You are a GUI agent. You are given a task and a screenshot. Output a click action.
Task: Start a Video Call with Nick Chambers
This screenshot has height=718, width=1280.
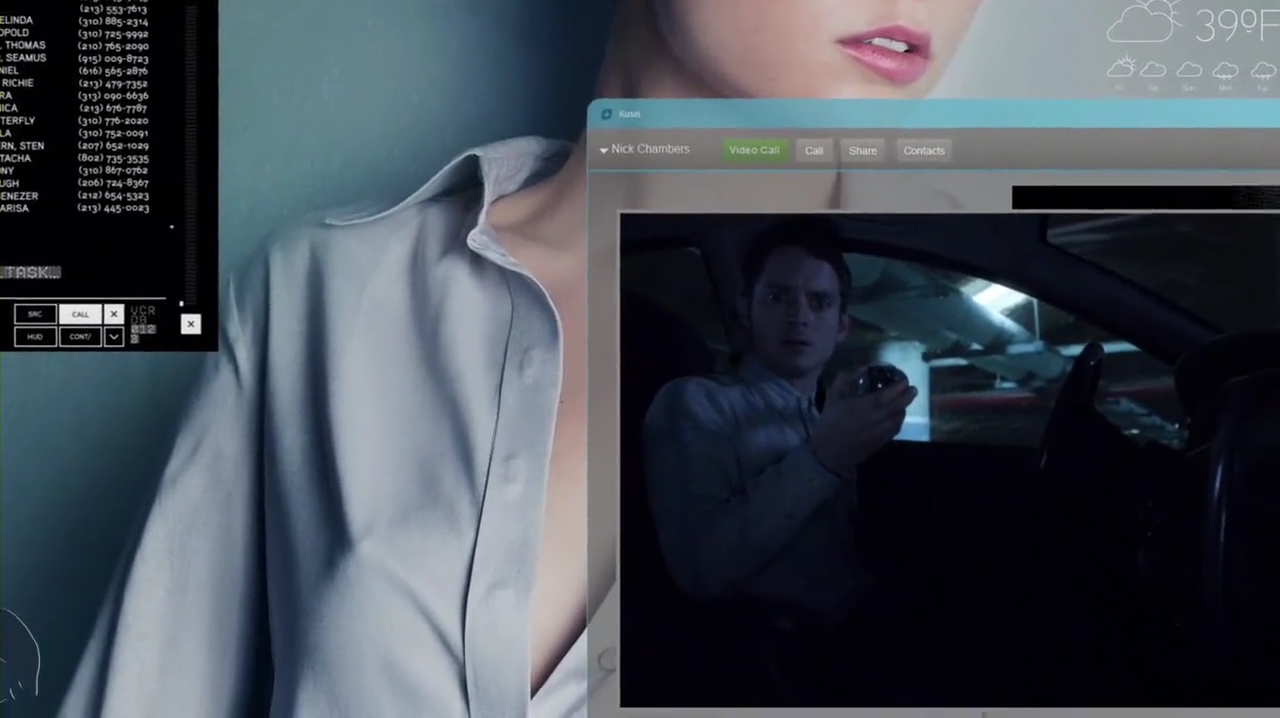tap(754, 150)
